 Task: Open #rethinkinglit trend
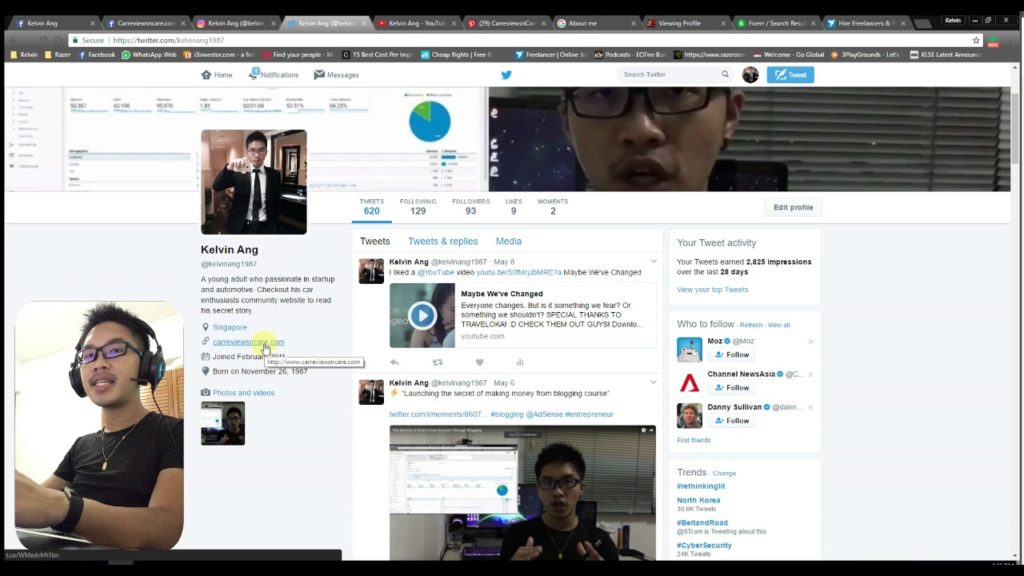coord(701,486)
